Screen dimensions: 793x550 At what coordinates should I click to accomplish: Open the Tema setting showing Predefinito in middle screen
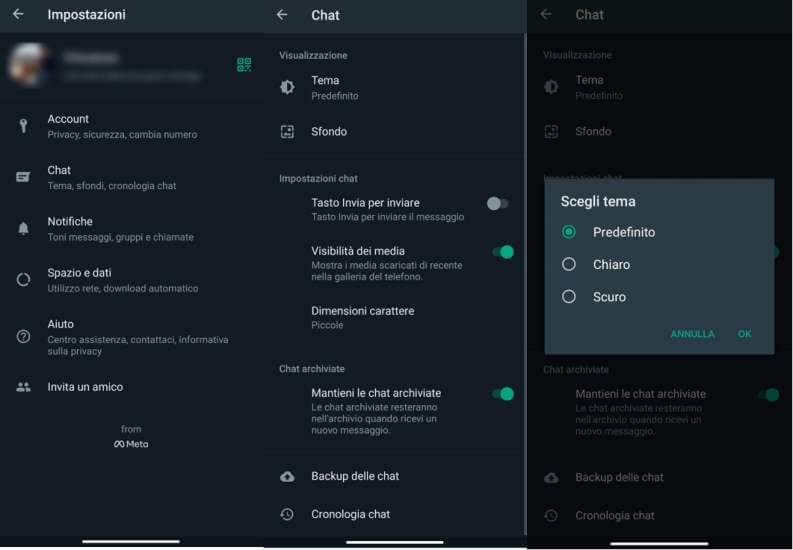click(395, 87)
